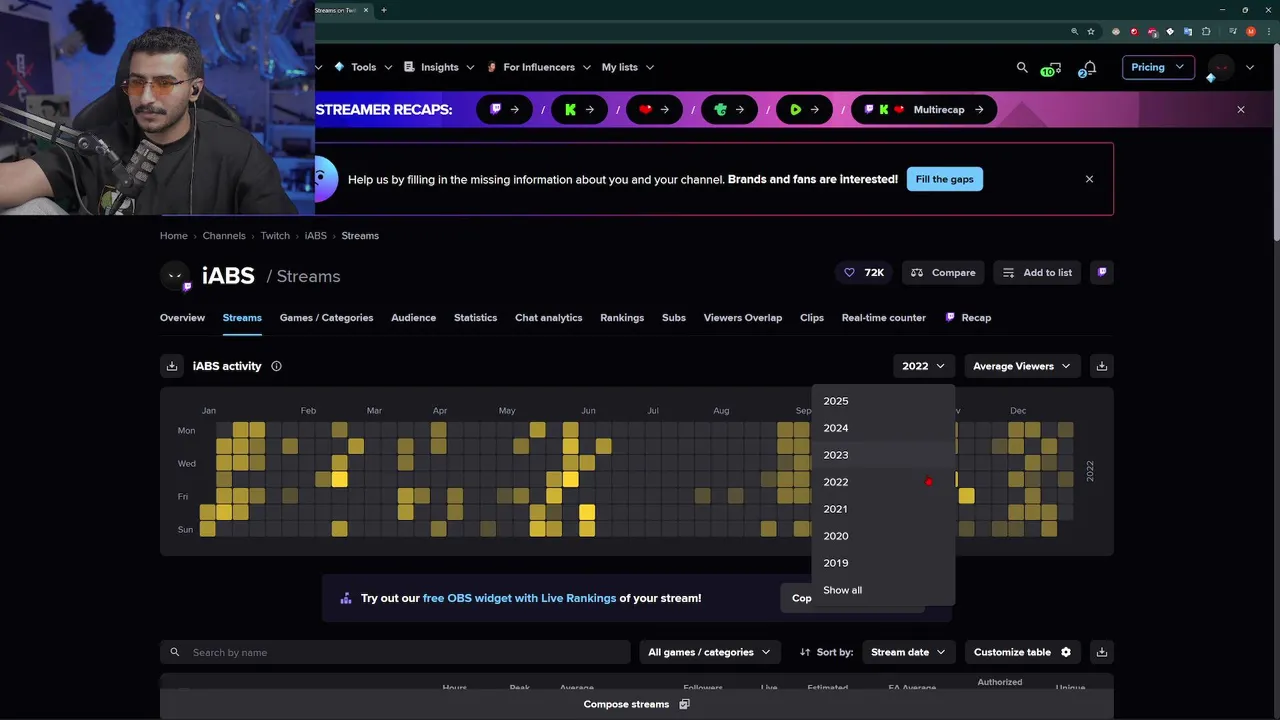
Task: Open the Insights menu
Action: pyautogui.click(x=439, y=67)
